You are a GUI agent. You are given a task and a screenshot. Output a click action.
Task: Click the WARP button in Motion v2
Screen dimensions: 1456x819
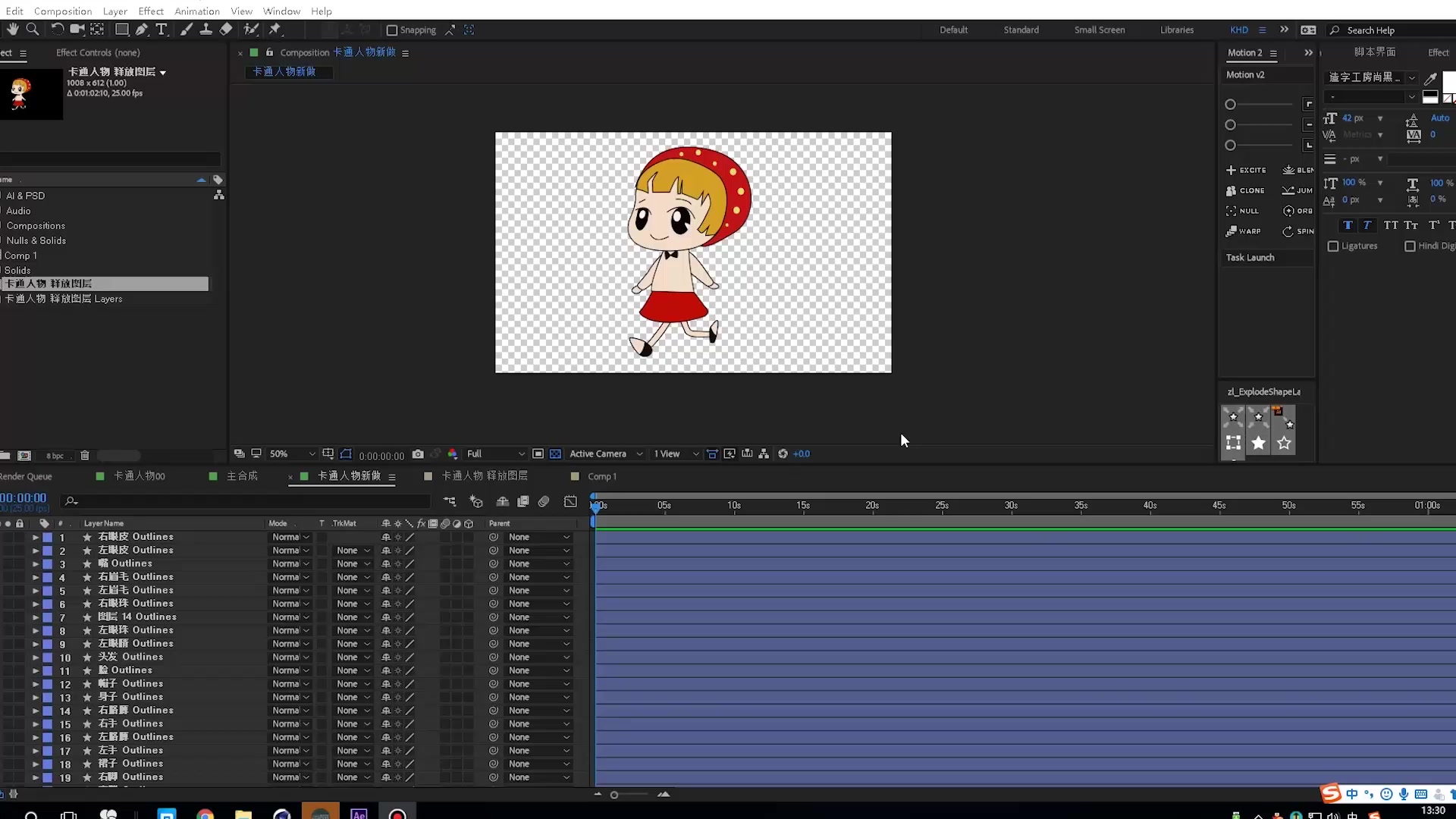pos(1243,230)
